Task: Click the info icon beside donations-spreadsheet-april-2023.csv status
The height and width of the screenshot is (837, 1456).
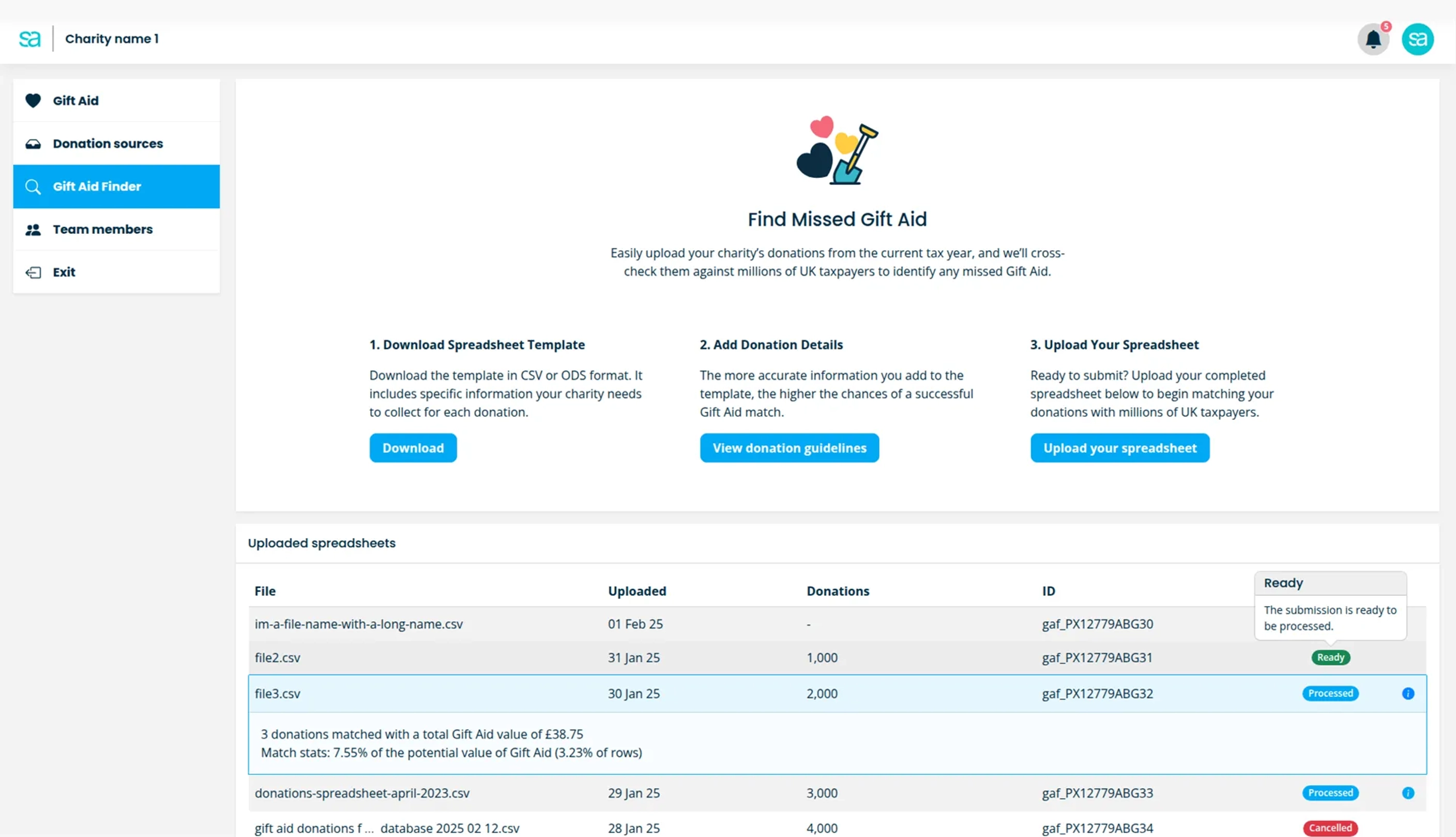Action: [1408, 793]
